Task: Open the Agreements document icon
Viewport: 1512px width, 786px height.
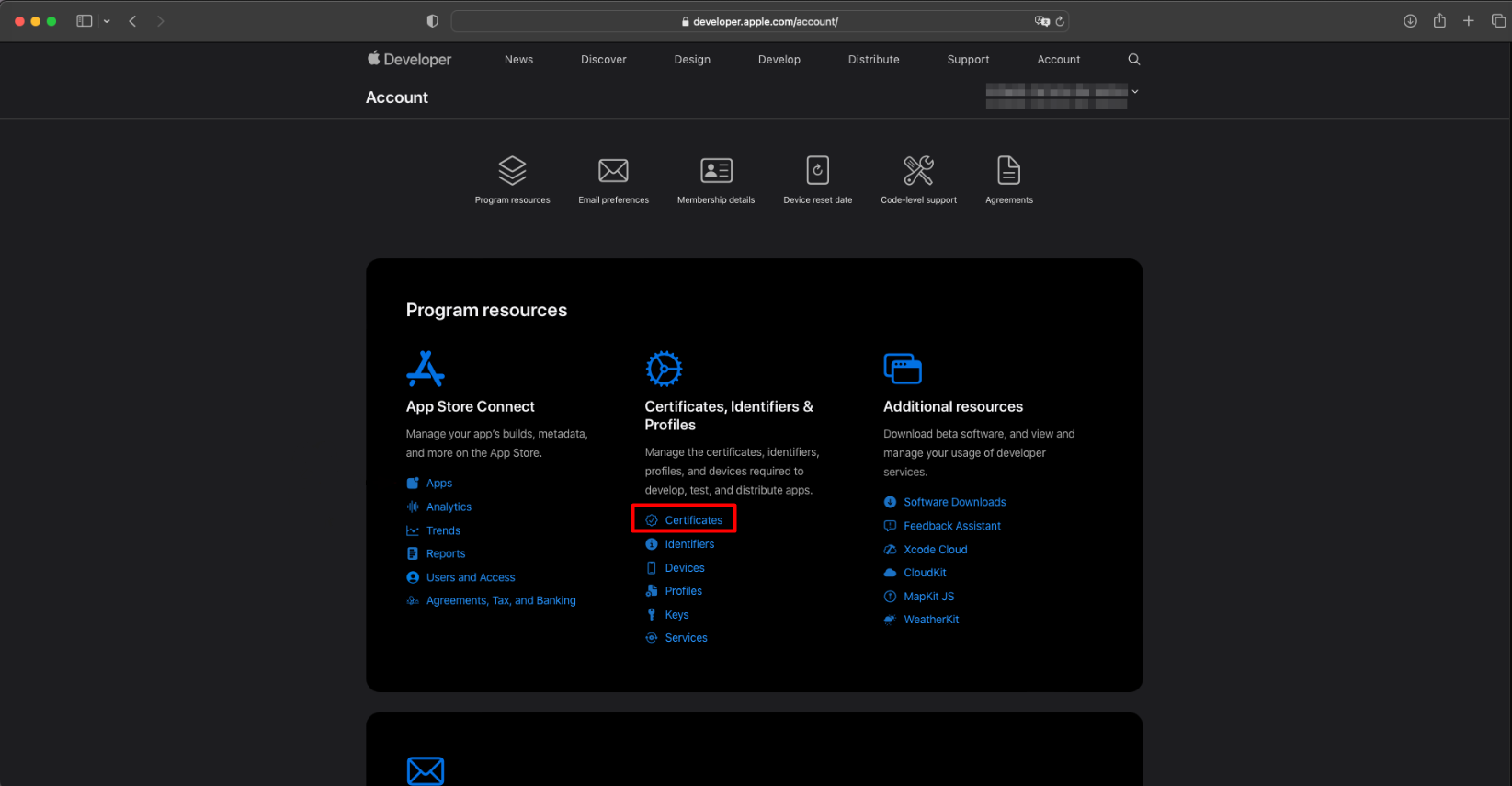Action: pyautogui.click(x=1008, y=171)
